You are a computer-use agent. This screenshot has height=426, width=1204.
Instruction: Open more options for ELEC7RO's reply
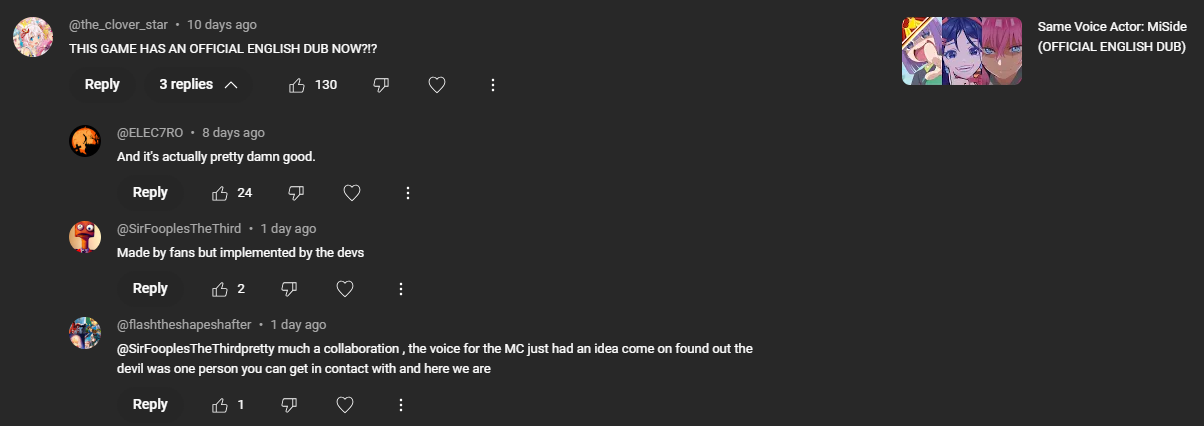(408, 193)
